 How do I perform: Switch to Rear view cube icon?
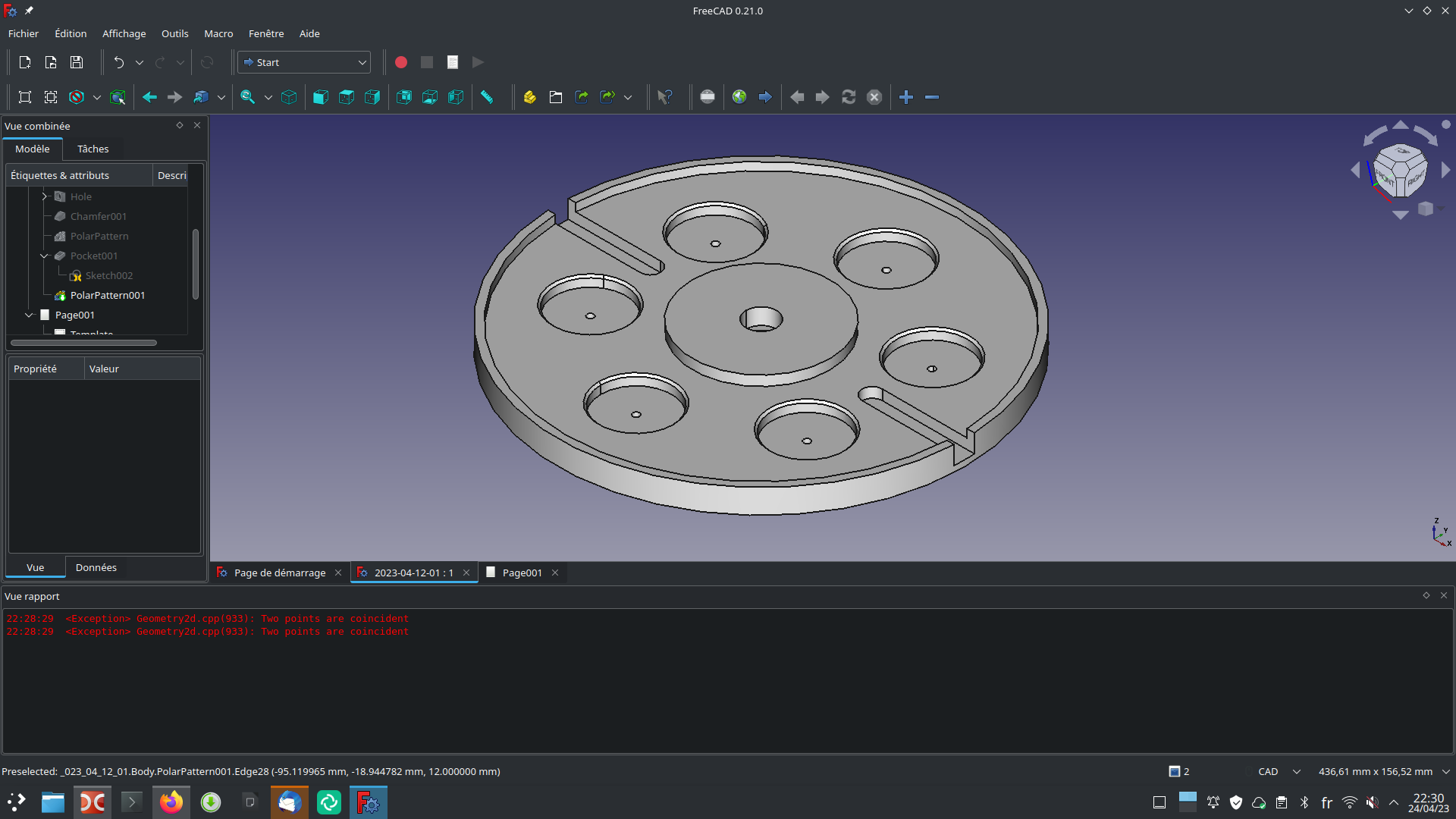[x=404, y=97]
